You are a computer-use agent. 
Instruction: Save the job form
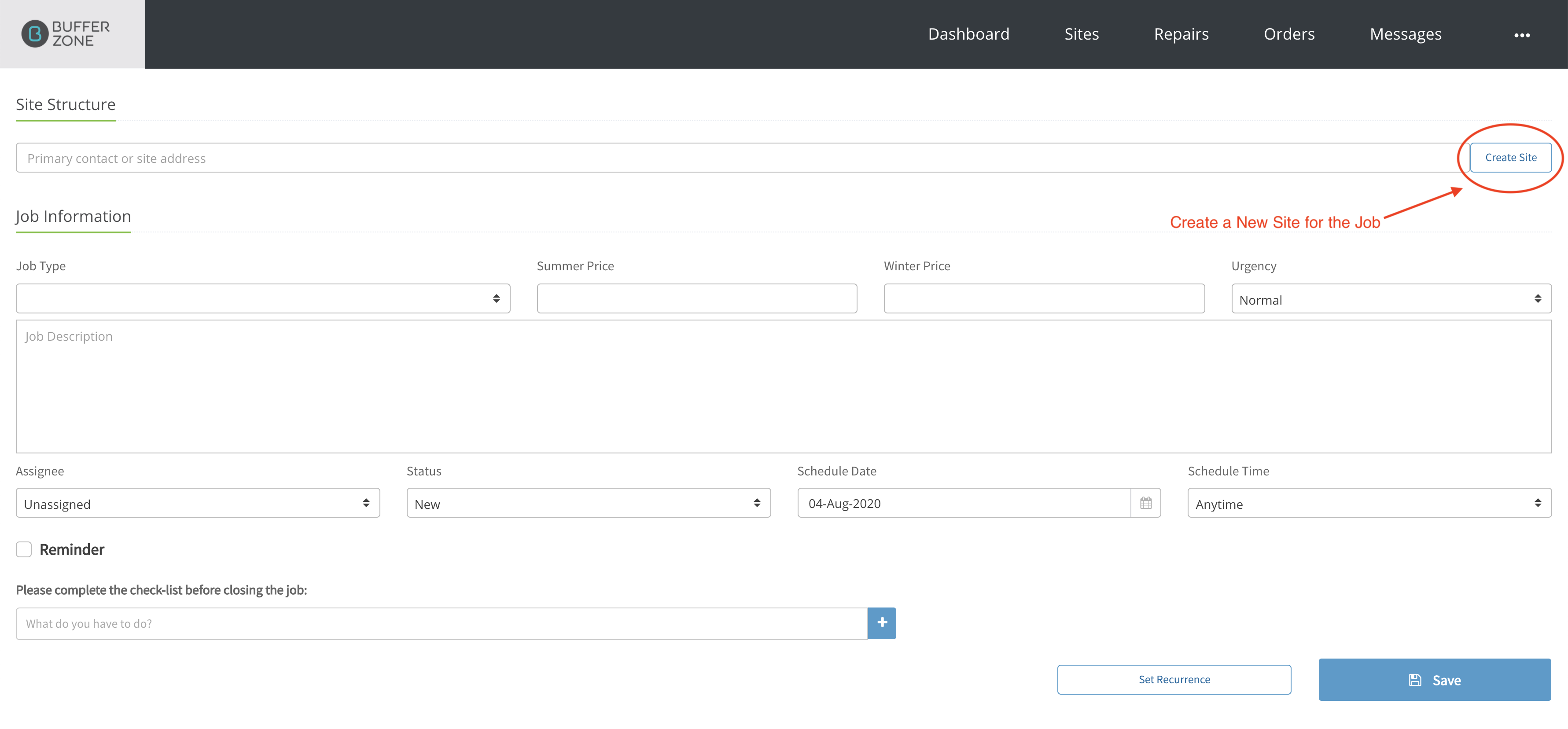pos(1435,680)
